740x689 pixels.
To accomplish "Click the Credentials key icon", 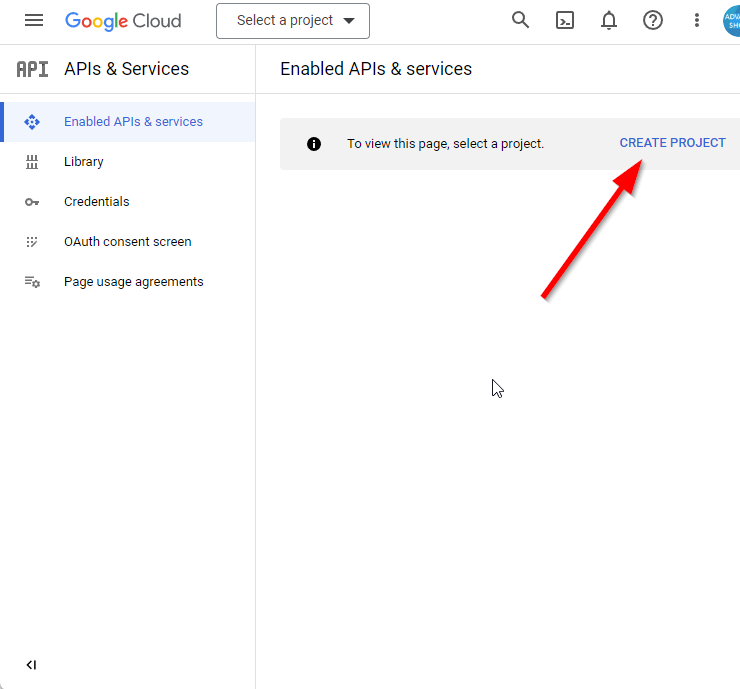I will [32, 202].
